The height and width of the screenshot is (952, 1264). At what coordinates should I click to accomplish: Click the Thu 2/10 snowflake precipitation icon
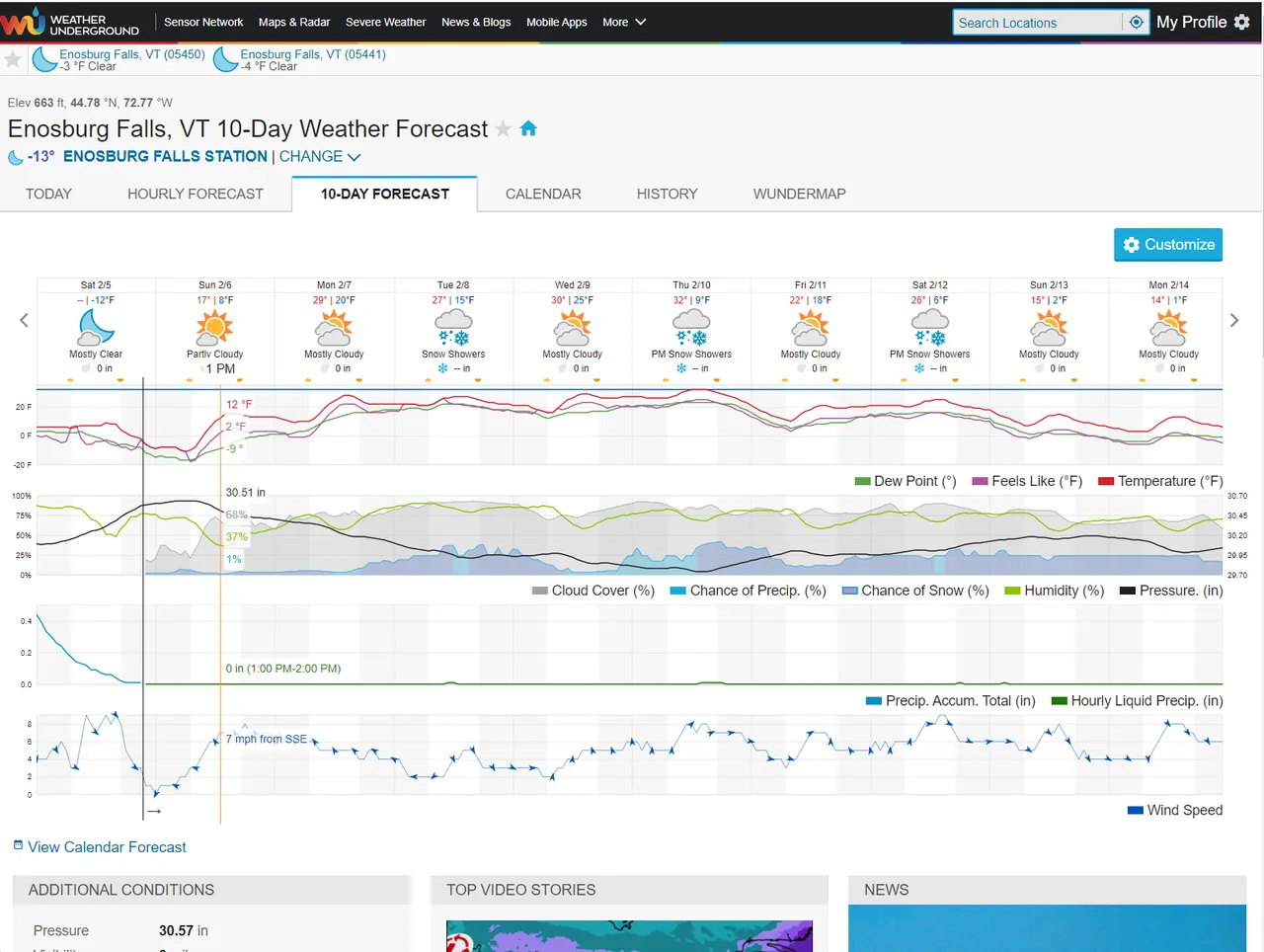point(681,368)
